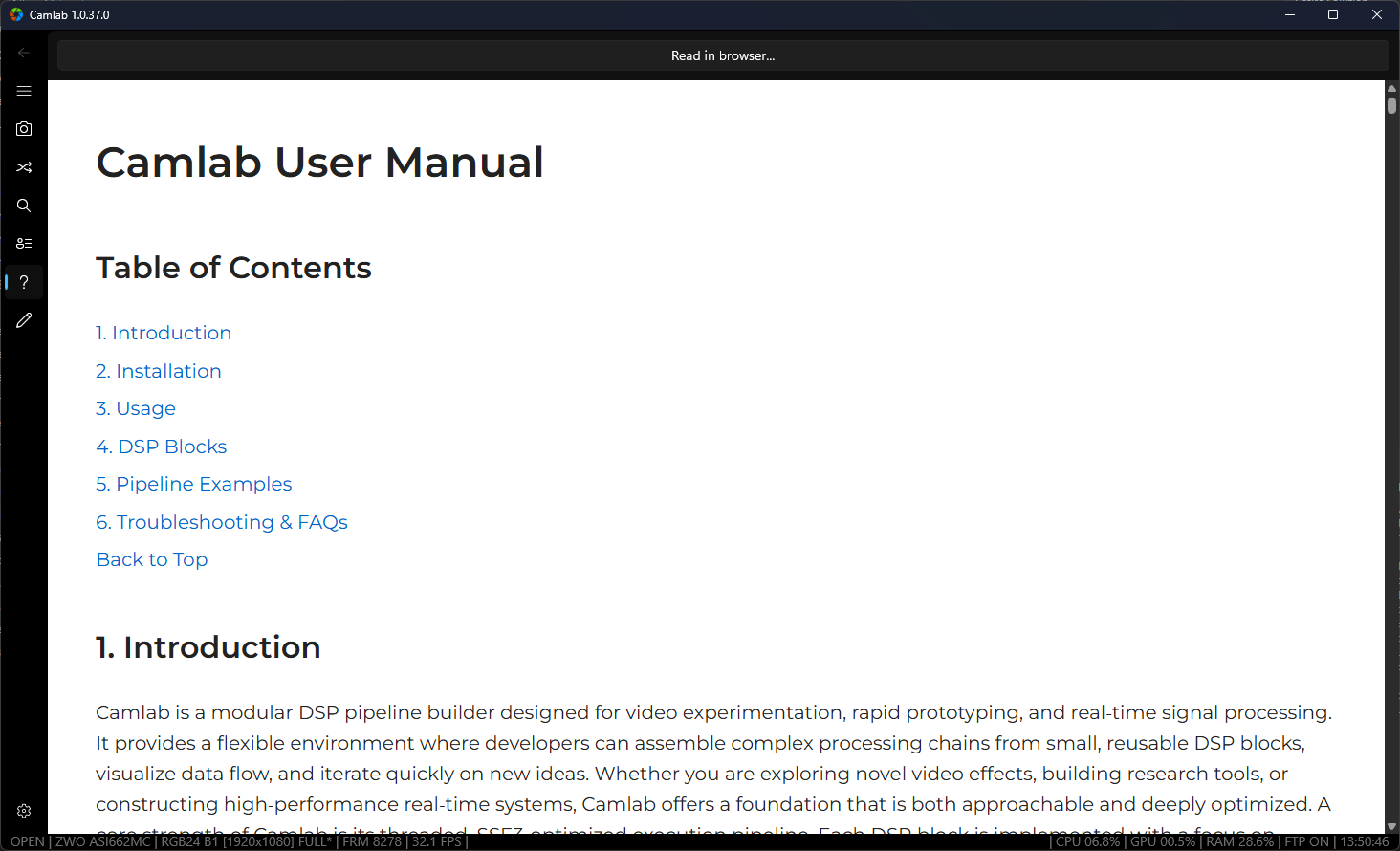Click the Back to Top link

click(152, 559)
